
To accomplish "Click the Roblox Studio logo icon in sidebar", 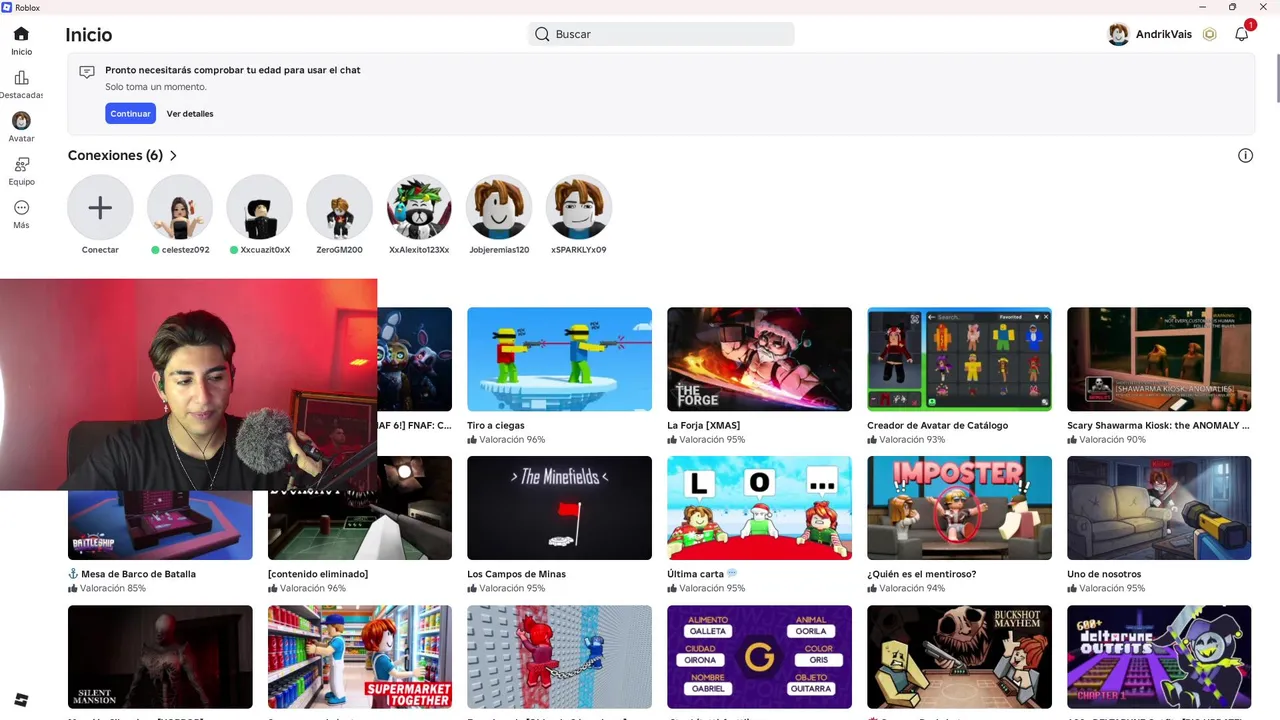I will point(21,699).
